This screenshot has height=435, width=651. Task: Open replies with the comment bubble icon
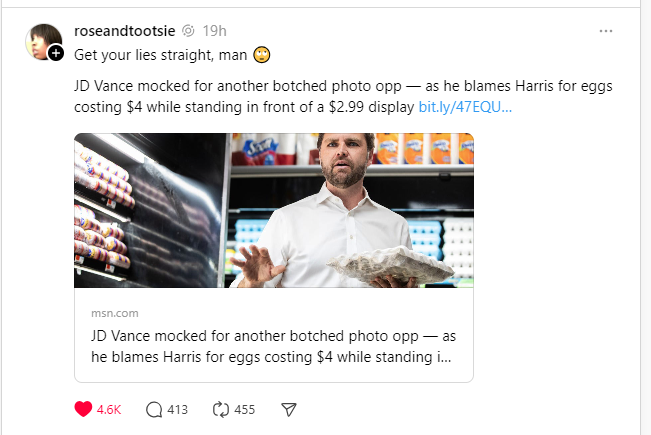[154, 409]
